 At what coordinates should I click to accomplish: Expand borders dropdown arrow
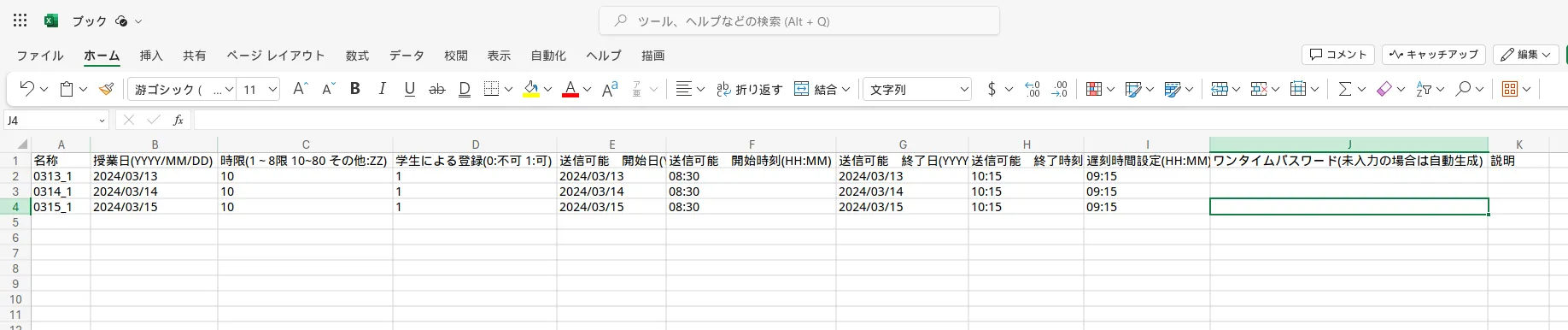coord(508,89)
